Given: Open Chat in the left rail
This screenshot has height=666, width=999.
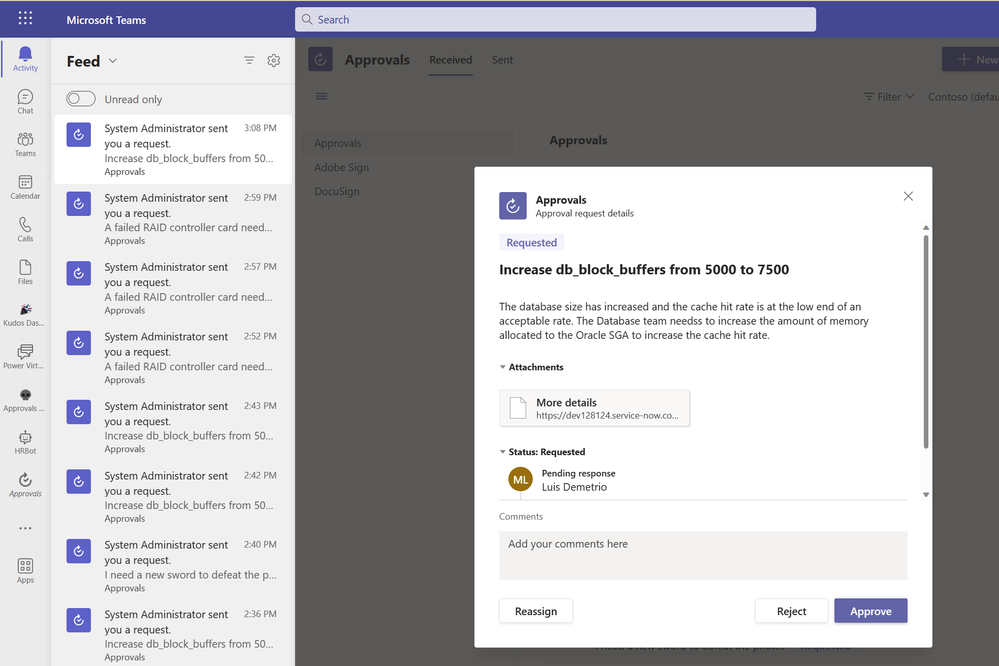Looking at the screenshot, I should [25, 101].
